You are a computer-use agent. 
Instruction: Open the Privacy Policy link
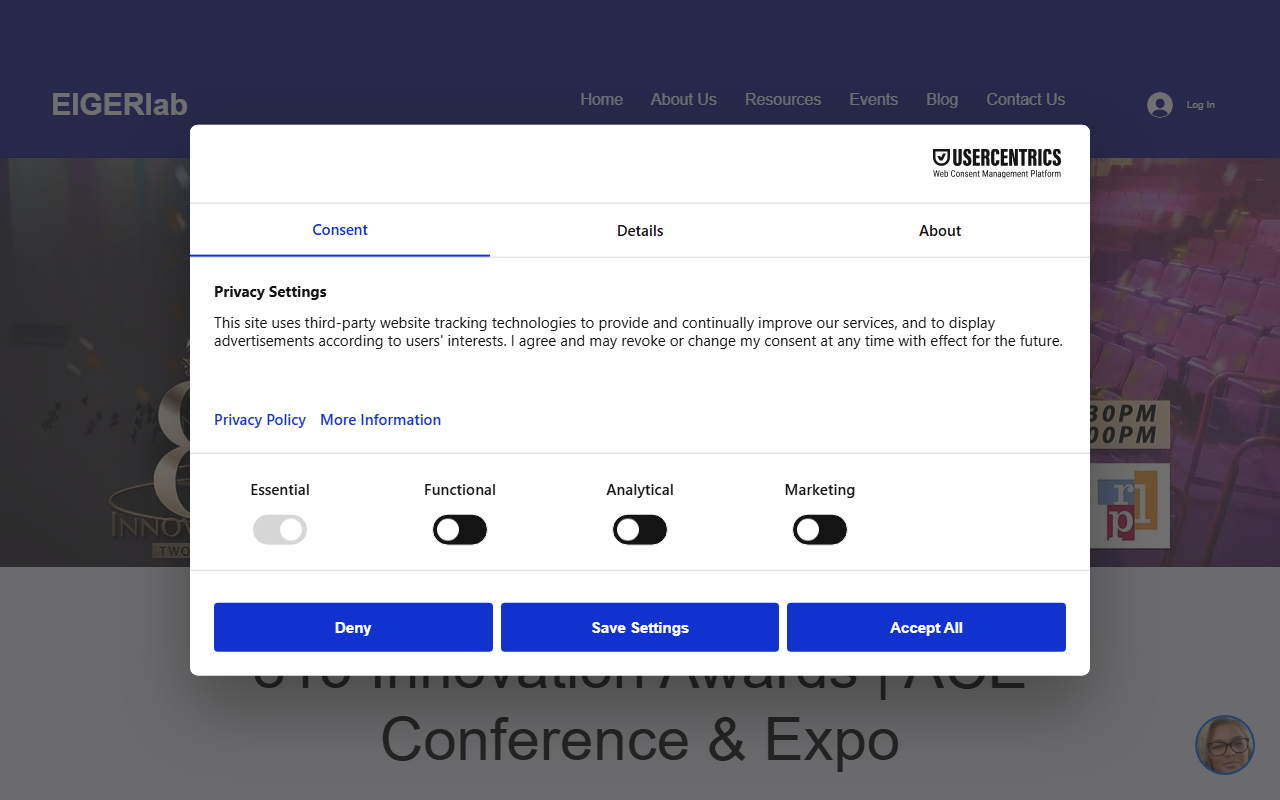pyautogui.click(x=260, y=420)
